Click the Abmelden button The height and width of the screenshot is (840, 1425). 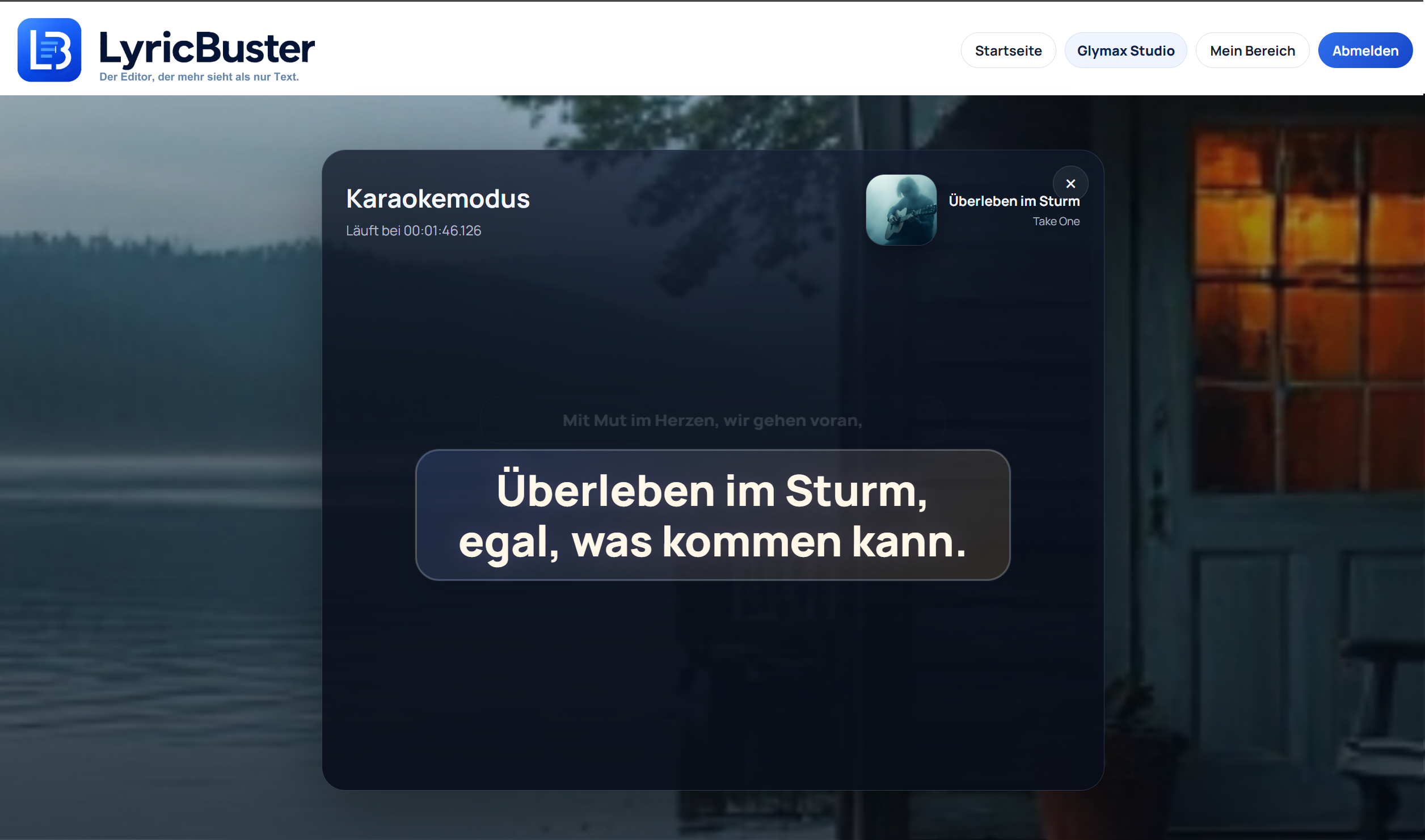tap(1365, 50)
